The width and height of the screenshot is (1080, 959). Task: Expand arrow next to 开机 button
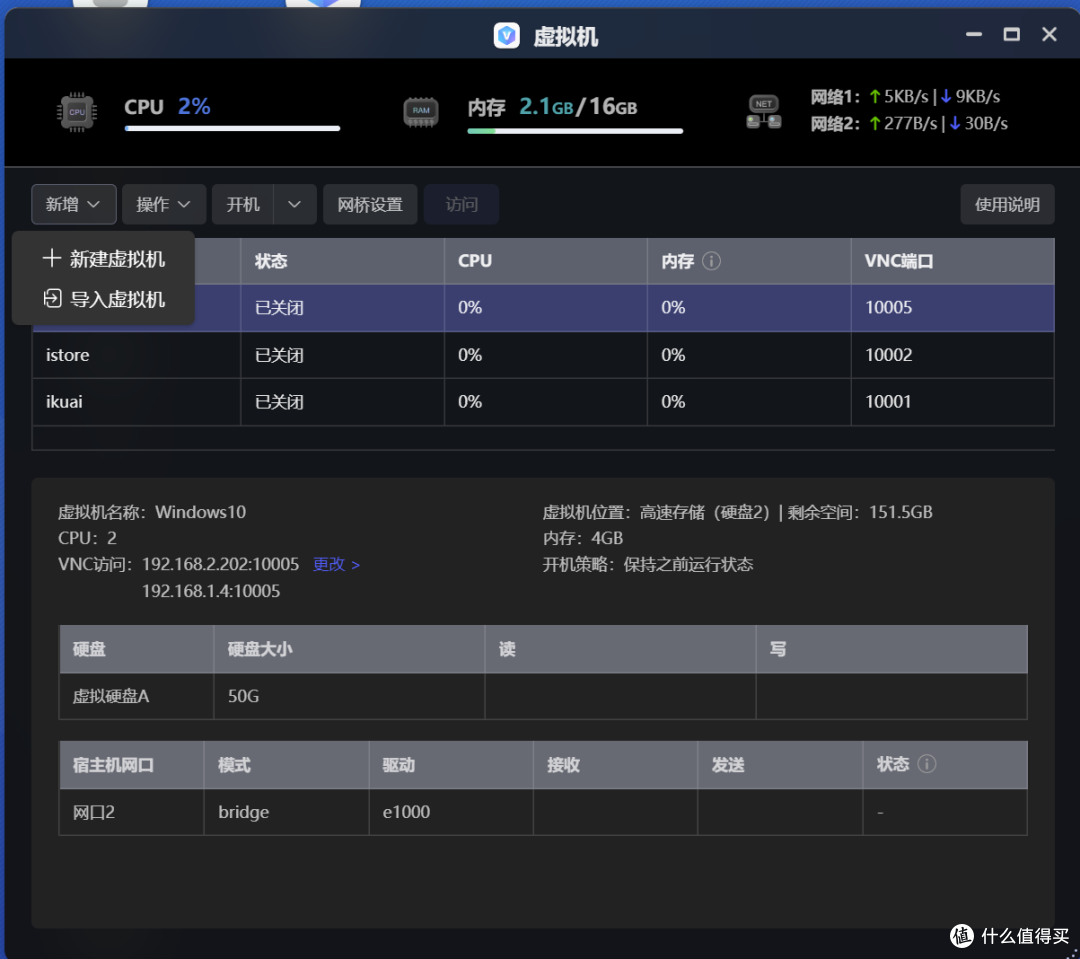coord(295,205)
